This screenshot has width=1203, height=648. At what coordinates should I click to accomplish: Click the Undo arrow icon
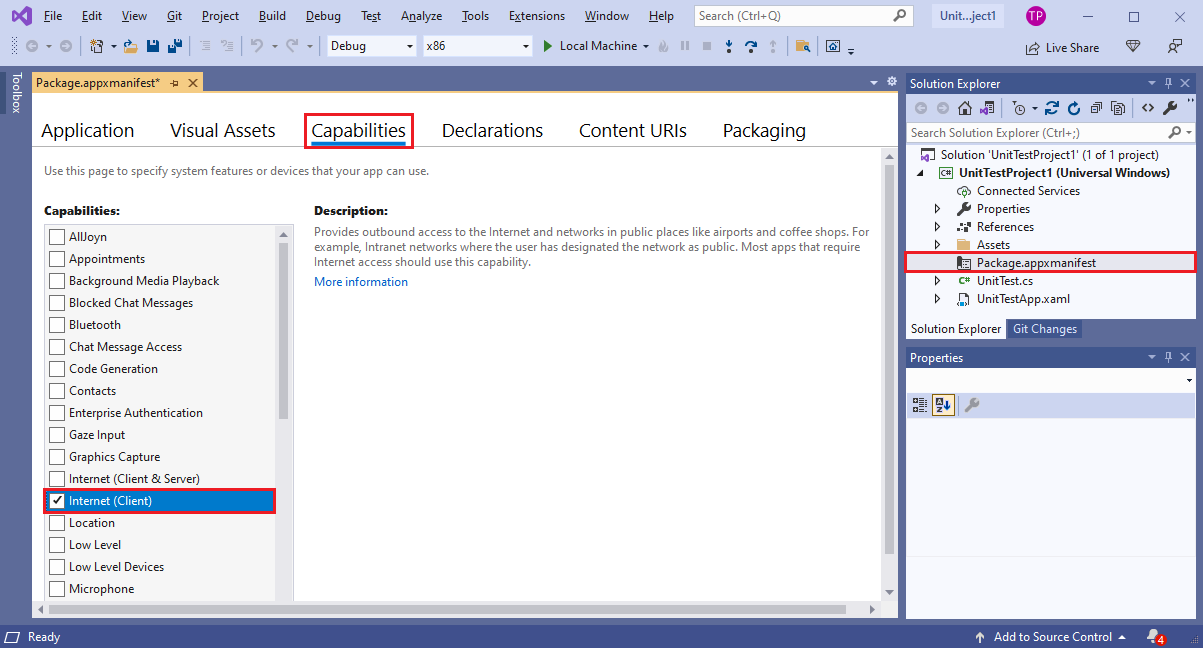257,46
